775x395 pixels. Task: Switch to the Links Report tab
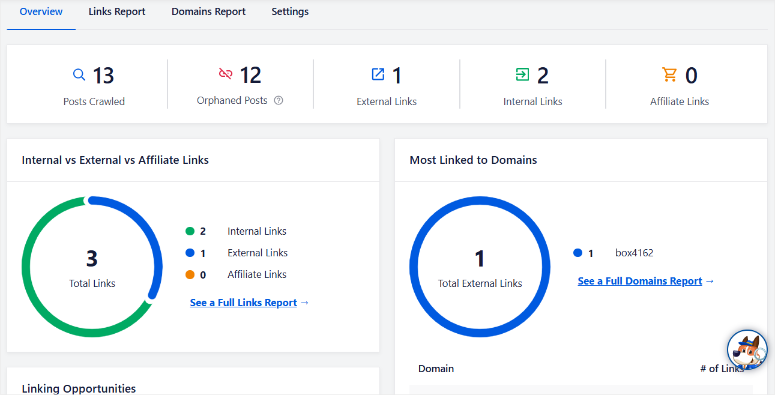[x=117, y=11]
